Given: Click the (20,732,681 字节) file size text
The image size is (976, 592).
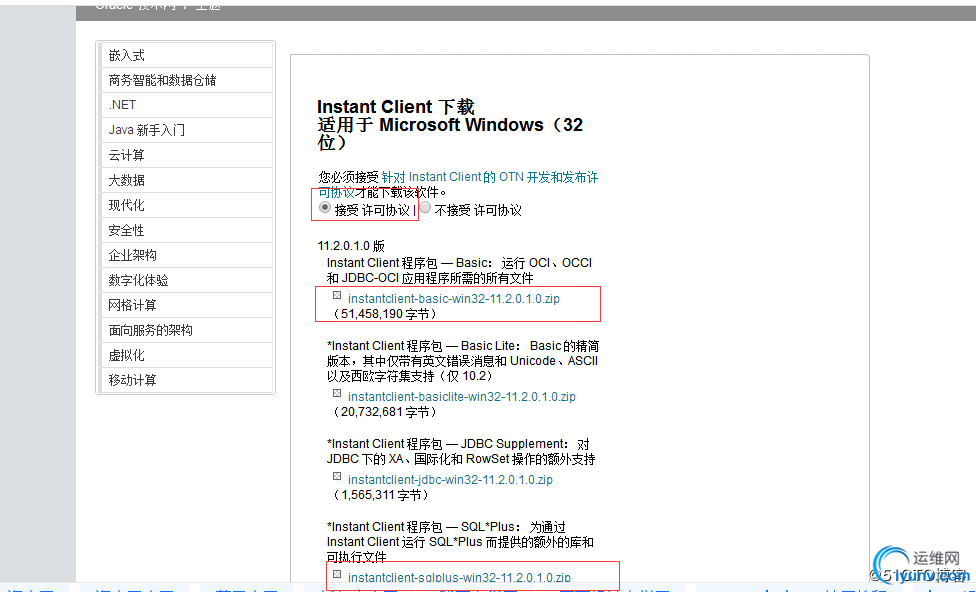Looking at the screenshot, I should [385, 412].
